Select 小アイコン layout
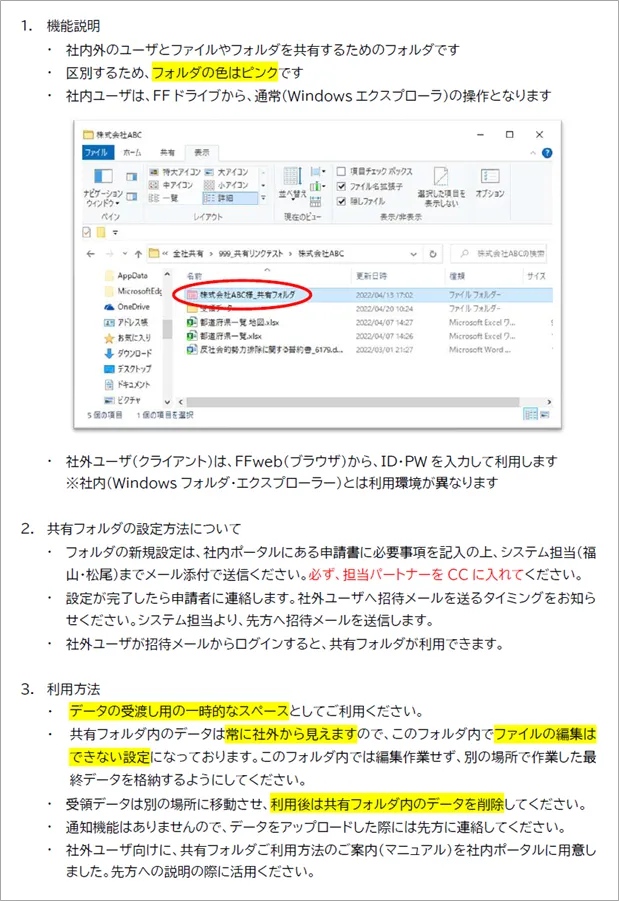619x901 pixels. (226, 184)
